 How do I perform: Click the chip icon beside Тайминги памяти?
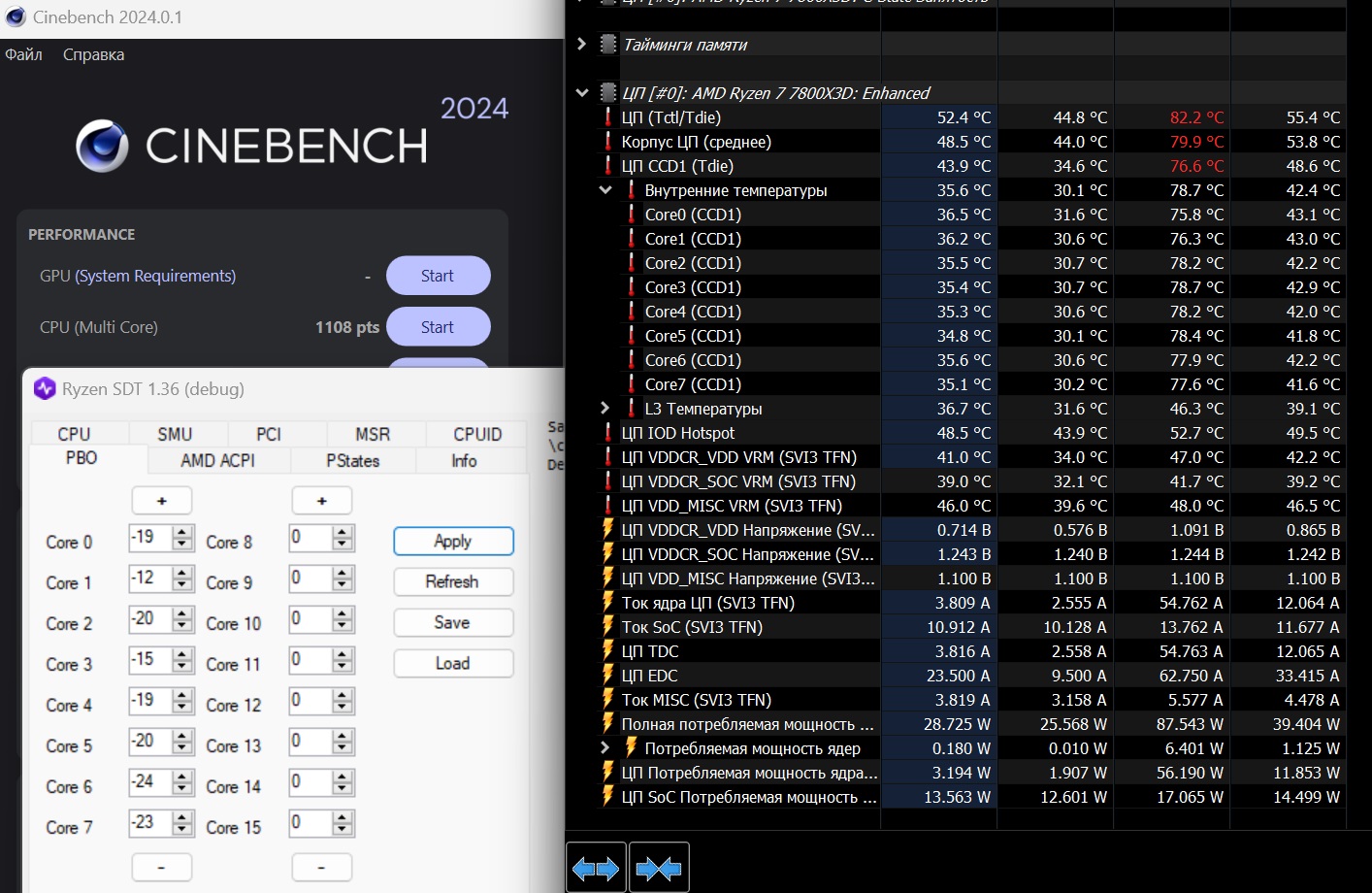(x=608, y=44)
